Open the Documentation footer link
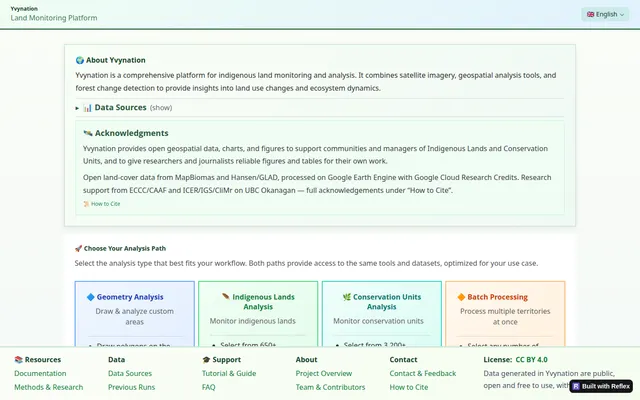Screen dimensions: 640x400 40,373
